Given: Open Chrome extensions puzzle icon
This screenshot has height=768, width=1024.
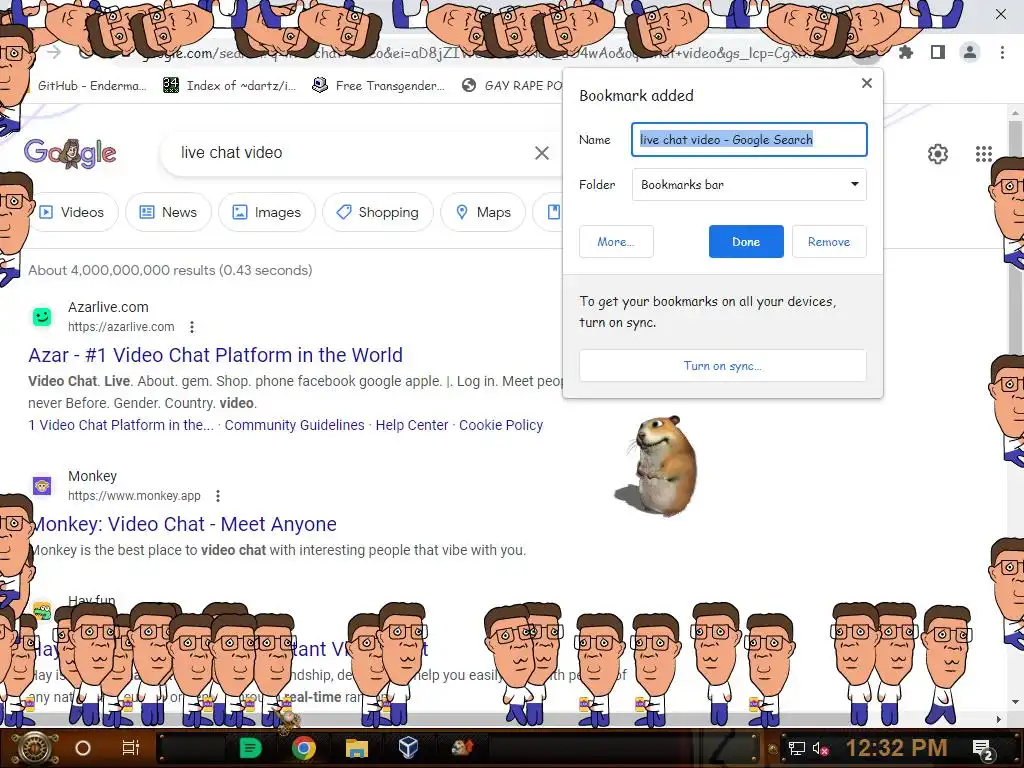Looking at the screenshot, I should coord(905,52).
